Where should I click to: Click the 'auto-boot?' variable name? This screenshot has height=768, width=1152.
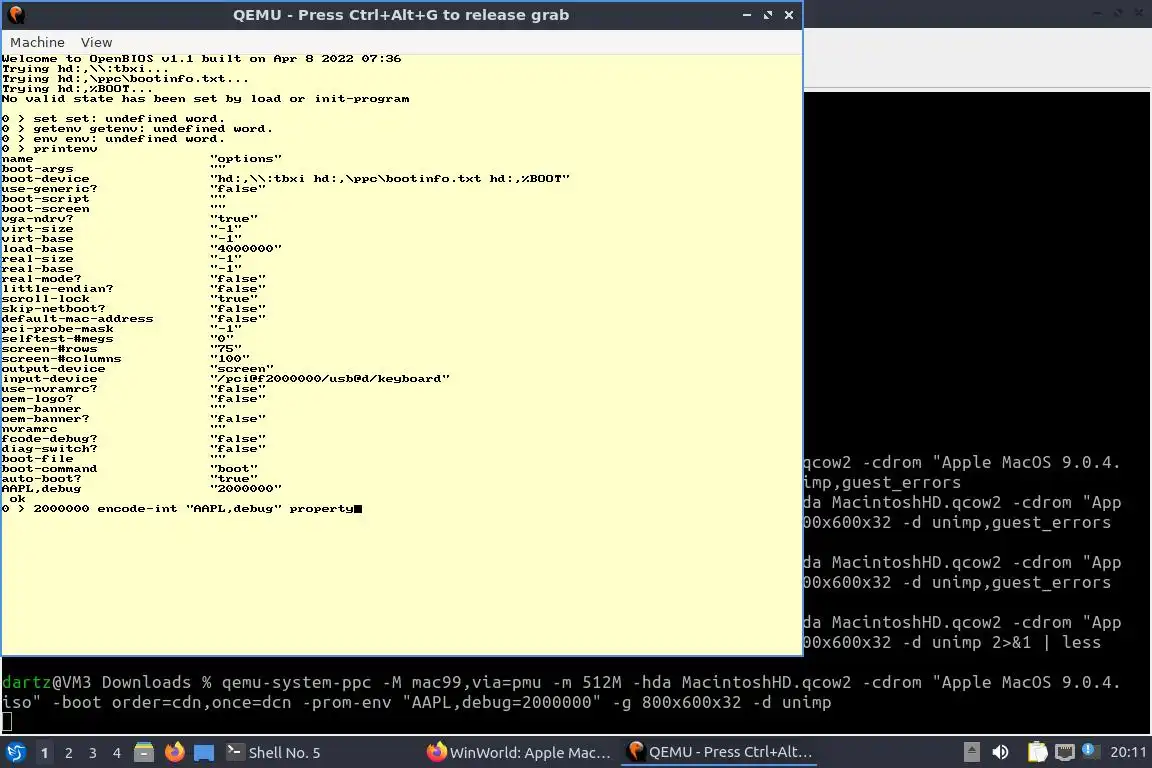[41, 478]
